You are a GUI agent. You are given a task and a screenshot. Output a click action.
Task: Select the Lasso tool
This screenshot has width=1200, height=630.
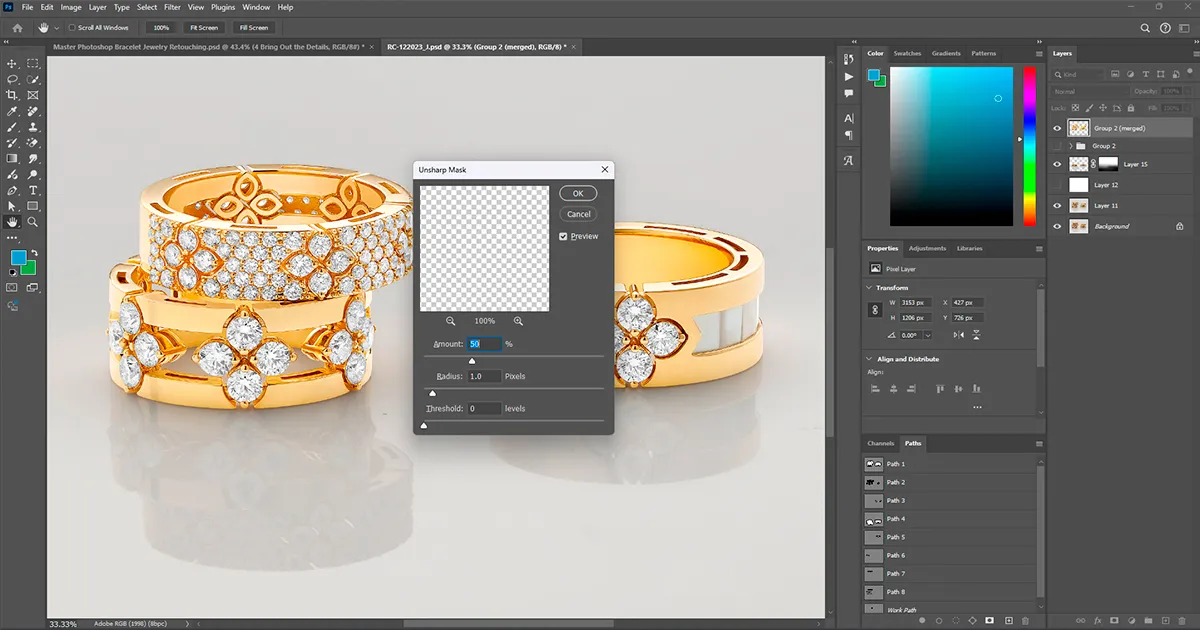click(12, 79)
